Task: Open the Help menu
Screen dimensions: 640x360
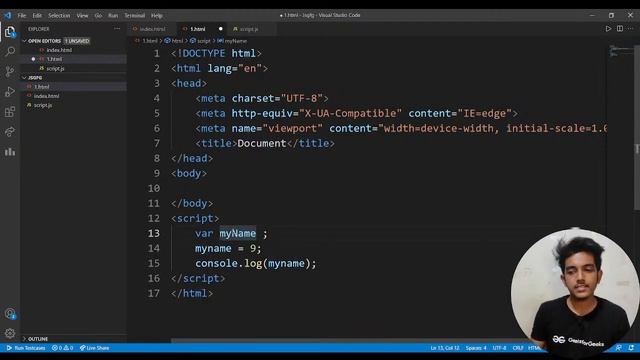Action: coord(157,16)
